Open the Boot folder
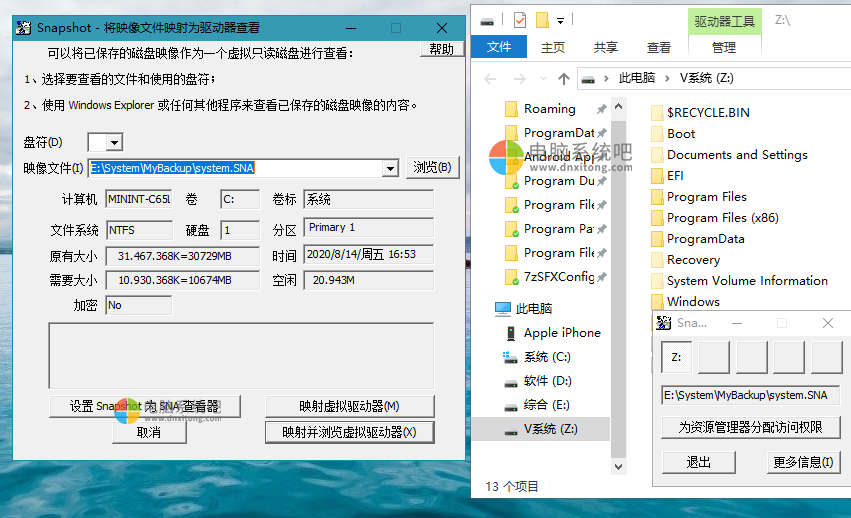 point(673,134)
